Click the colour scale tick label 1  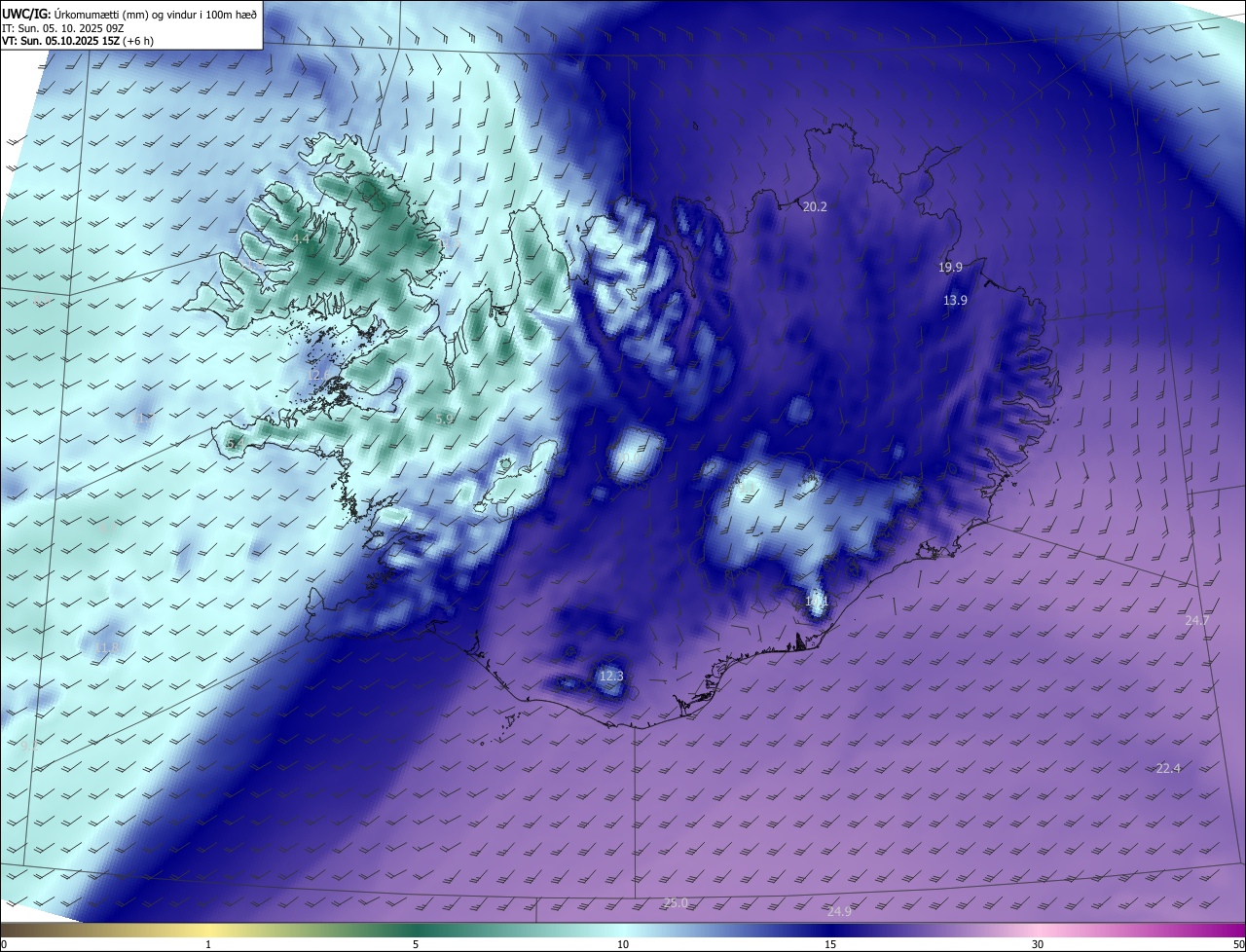coord(208,945)
